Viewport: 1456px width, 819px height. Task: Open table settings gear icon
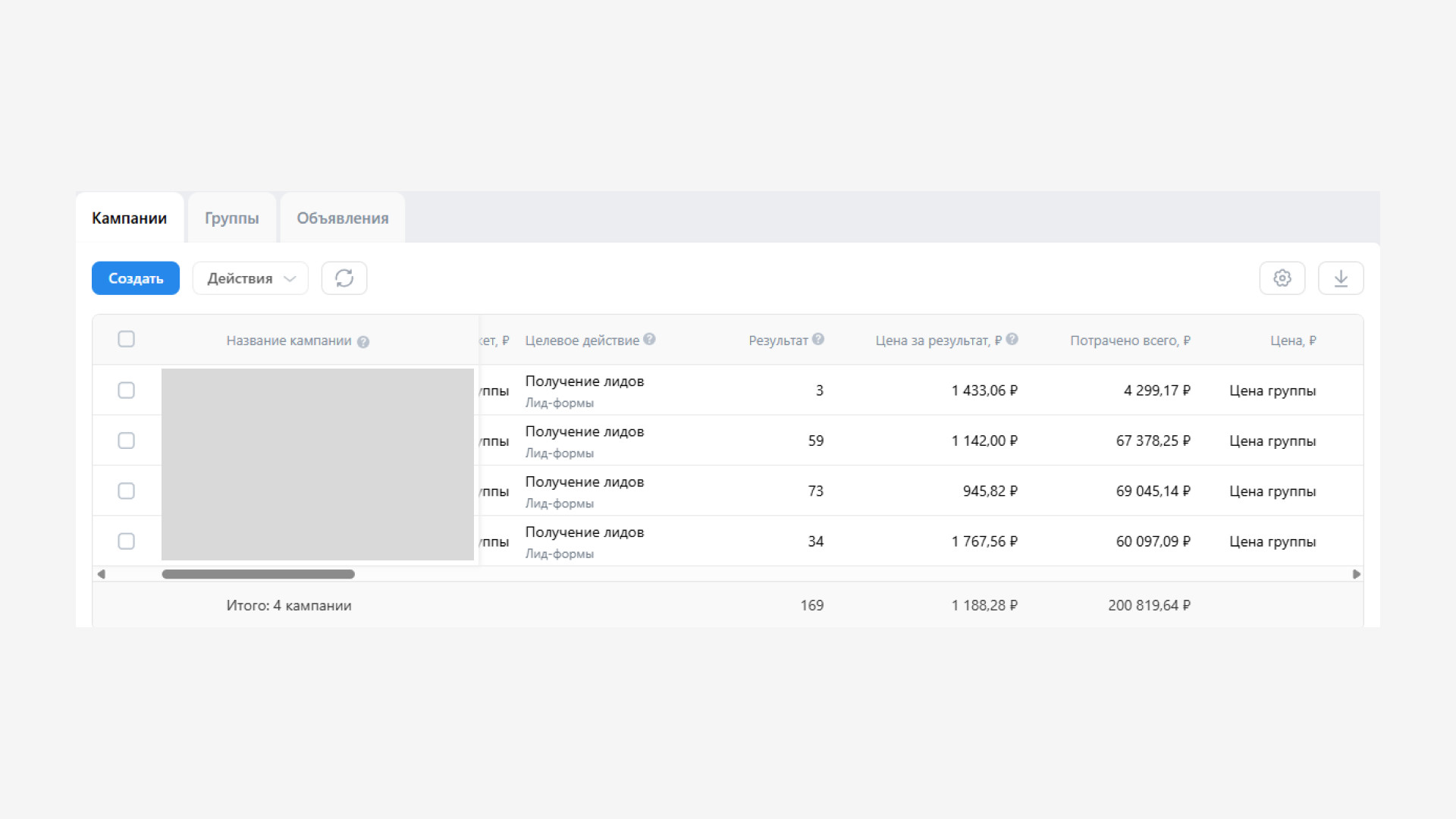point(1282,278)
